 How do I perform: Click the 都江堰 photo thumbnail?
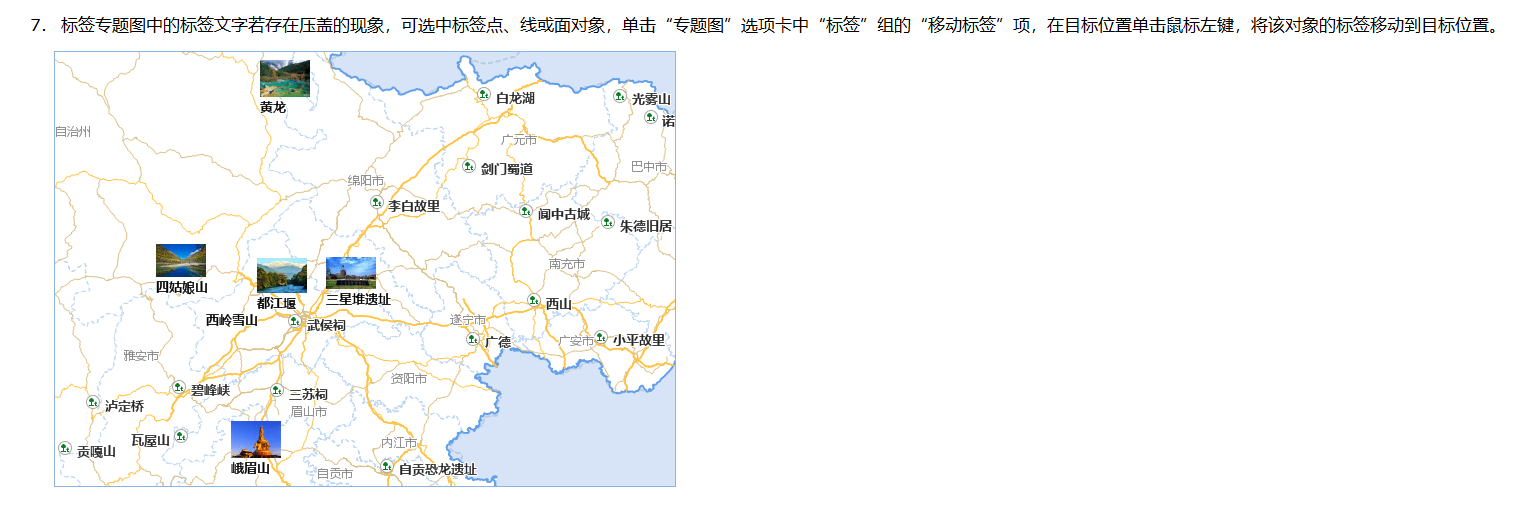[282, 275]
